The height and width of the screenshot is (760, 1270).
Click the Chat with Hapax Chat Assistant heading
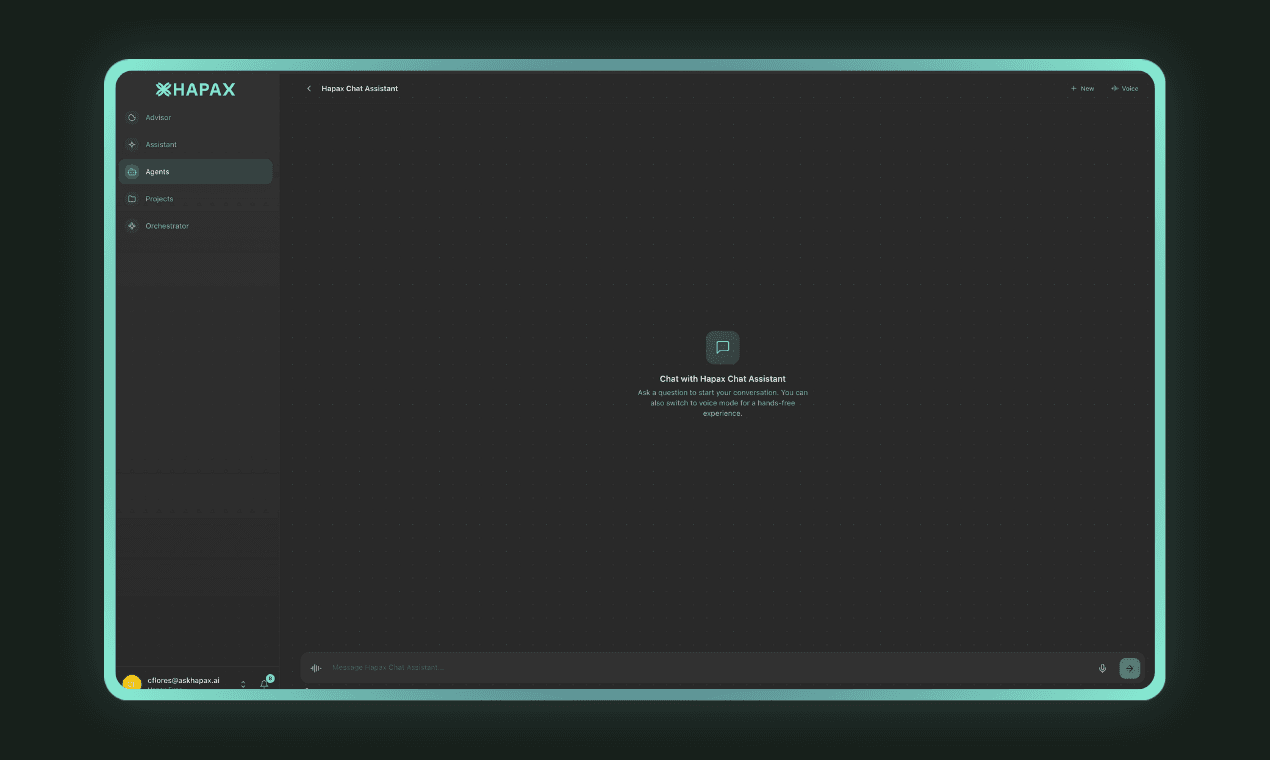(x=722, y=379)
